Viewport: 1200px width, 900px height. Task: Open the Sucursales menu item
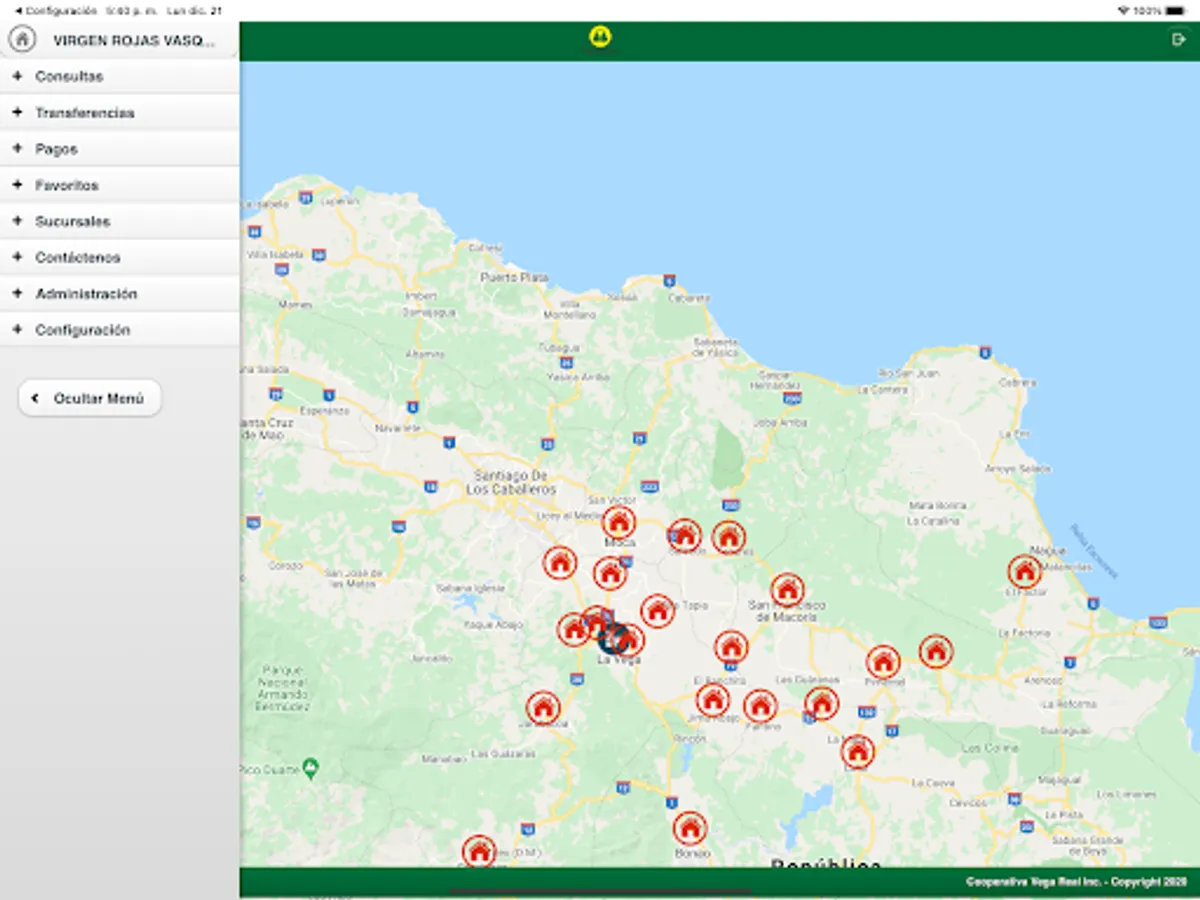(73, 222)
